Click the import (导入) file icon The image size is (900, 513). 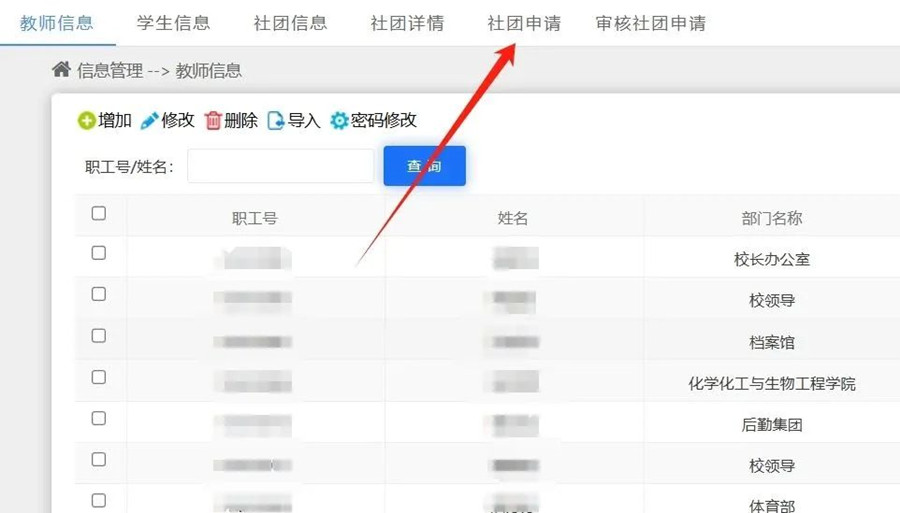tap(276, 121)
